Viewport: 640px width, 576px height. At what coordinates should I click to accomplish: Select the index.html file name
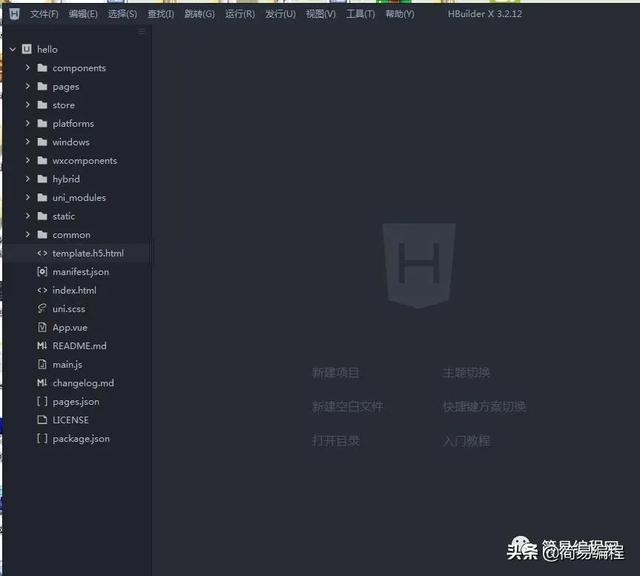click(75, 290)
